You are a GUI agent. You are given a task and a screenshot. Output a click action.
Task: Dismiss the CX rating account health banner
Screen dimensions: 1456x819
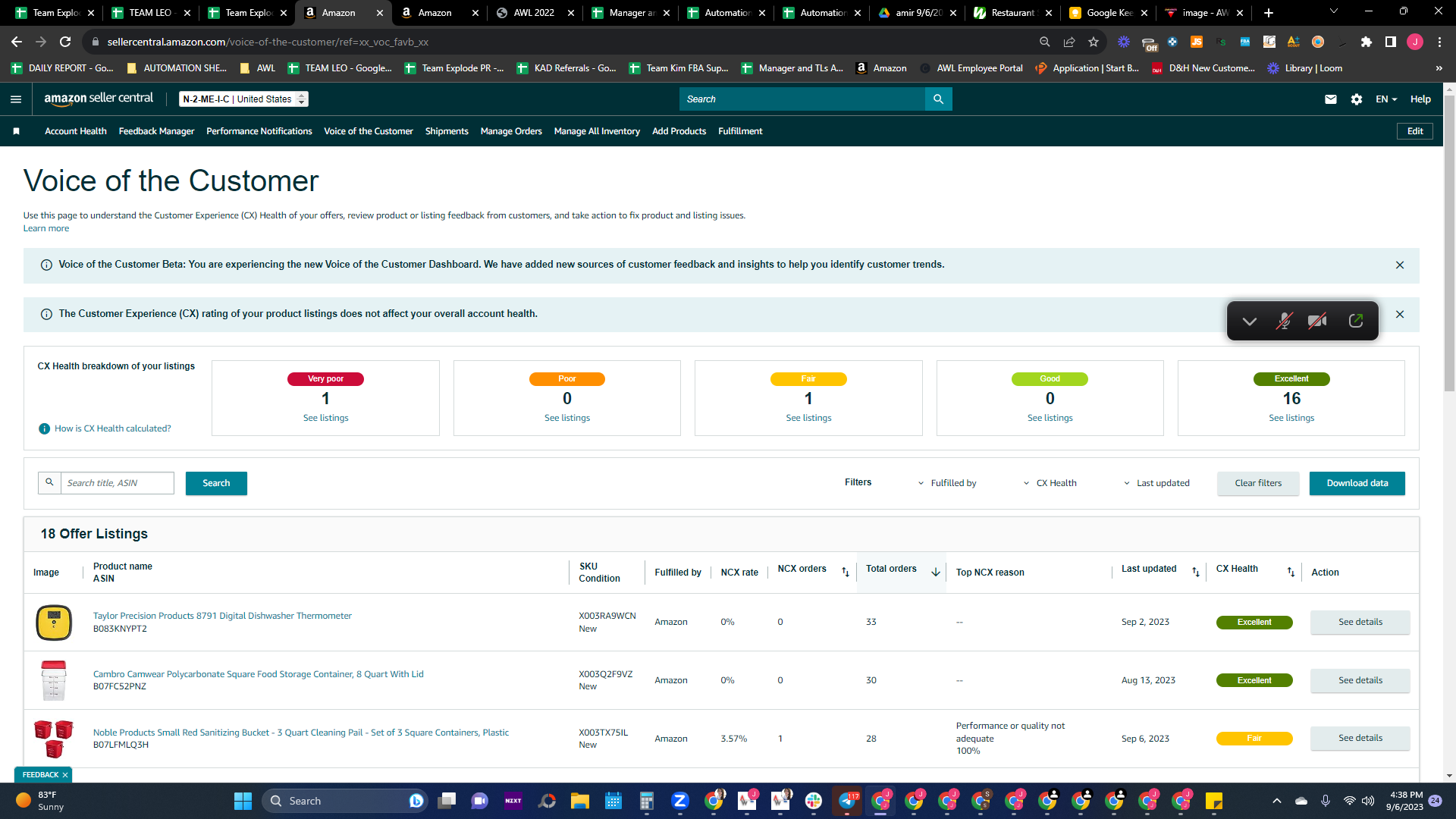[1400, 314]
